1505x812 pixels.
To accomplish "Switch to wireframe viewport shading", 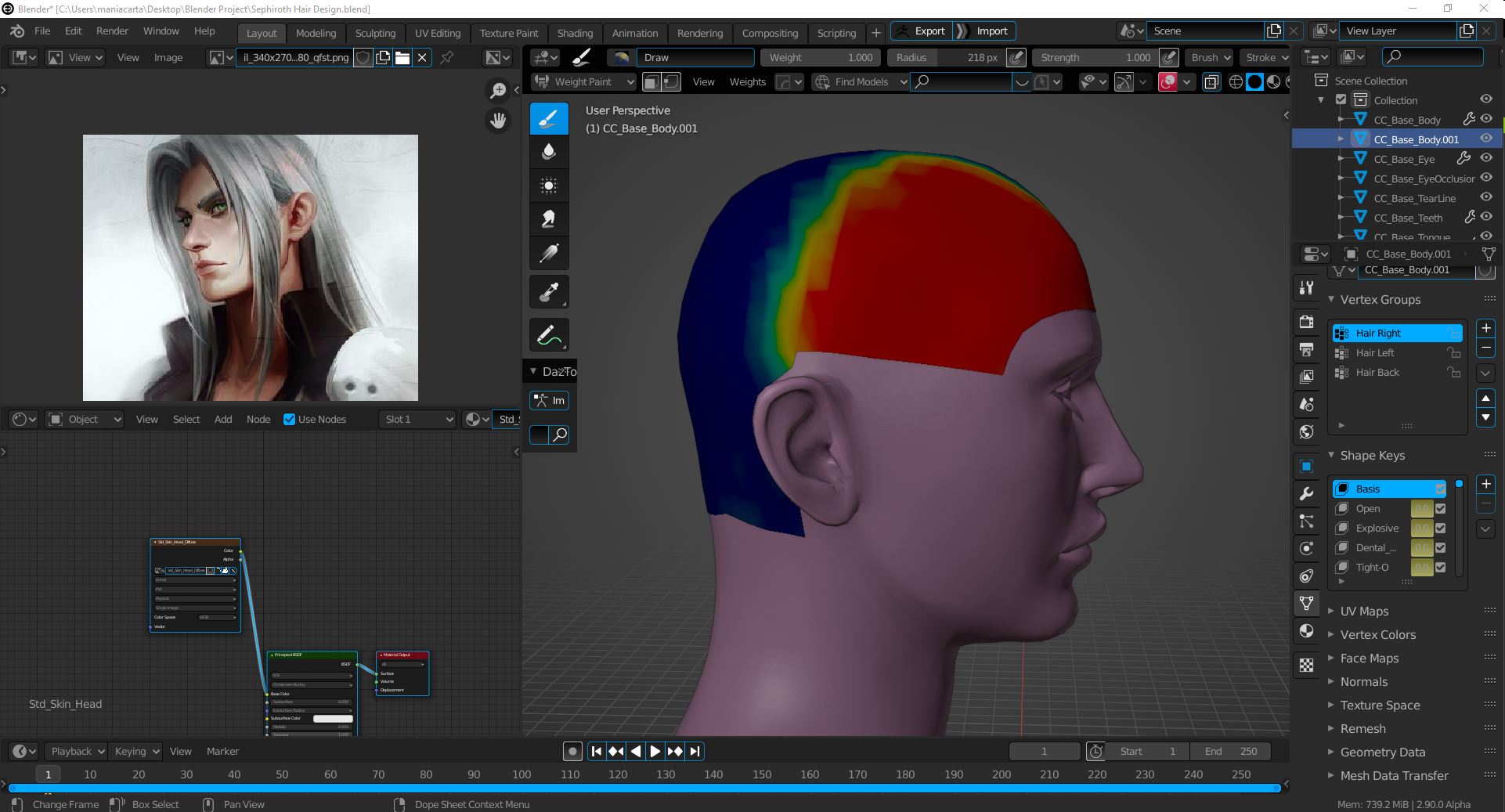I will [1236, 81].
